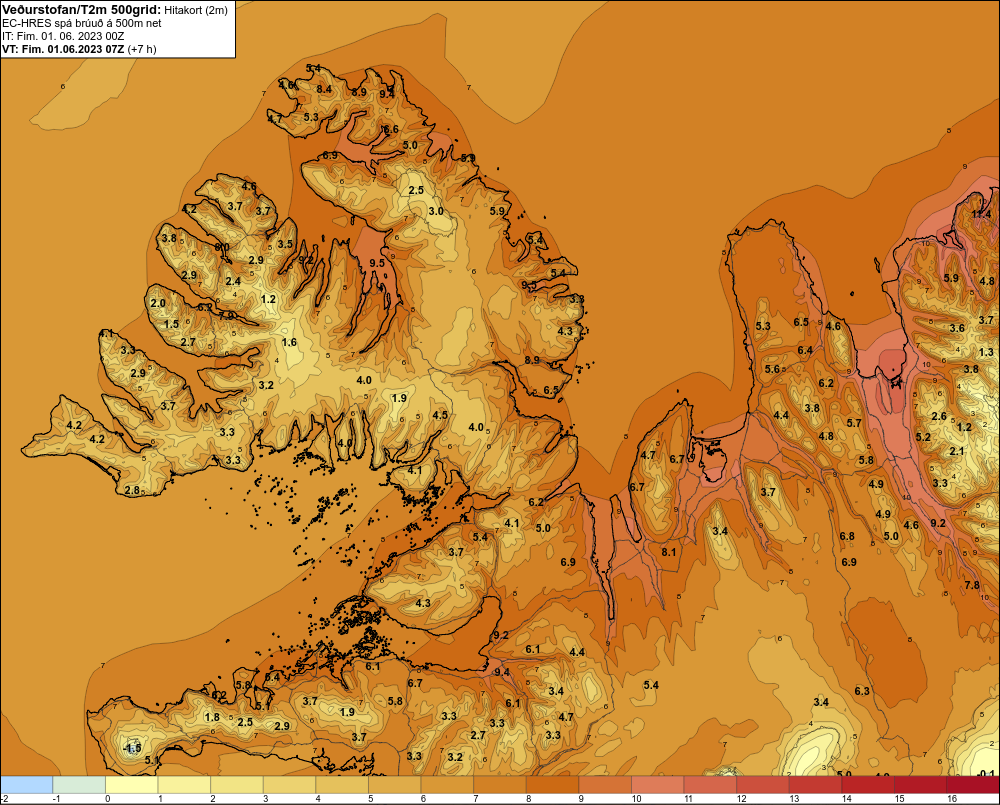Viewport: 1000px width, 805px height.
Task: Click the -2 tick on the color scale
Action: coord(4,799)
